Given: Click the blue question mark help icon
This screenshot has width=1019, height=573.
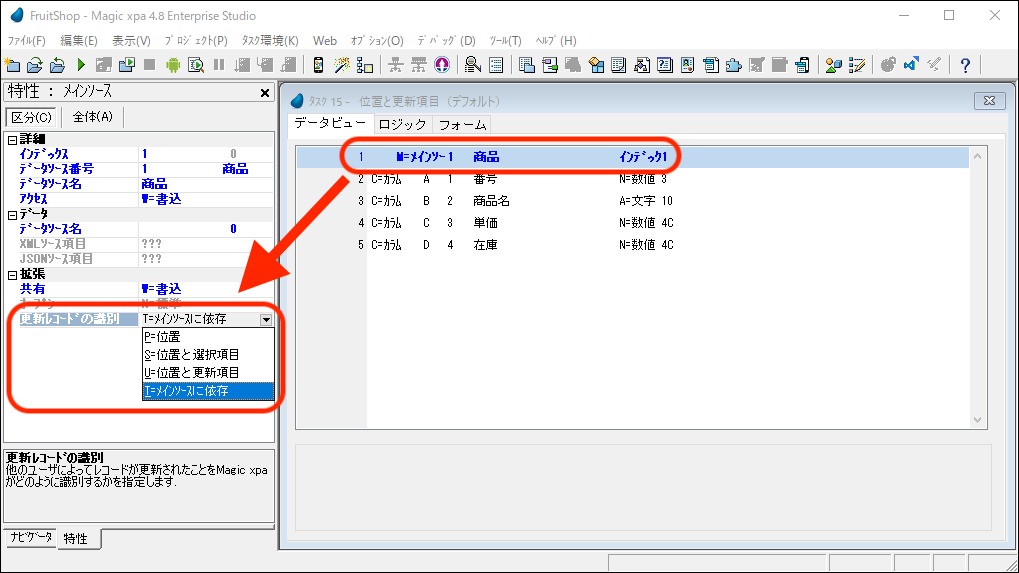Looking at the screenshot, I should point(965,65).
